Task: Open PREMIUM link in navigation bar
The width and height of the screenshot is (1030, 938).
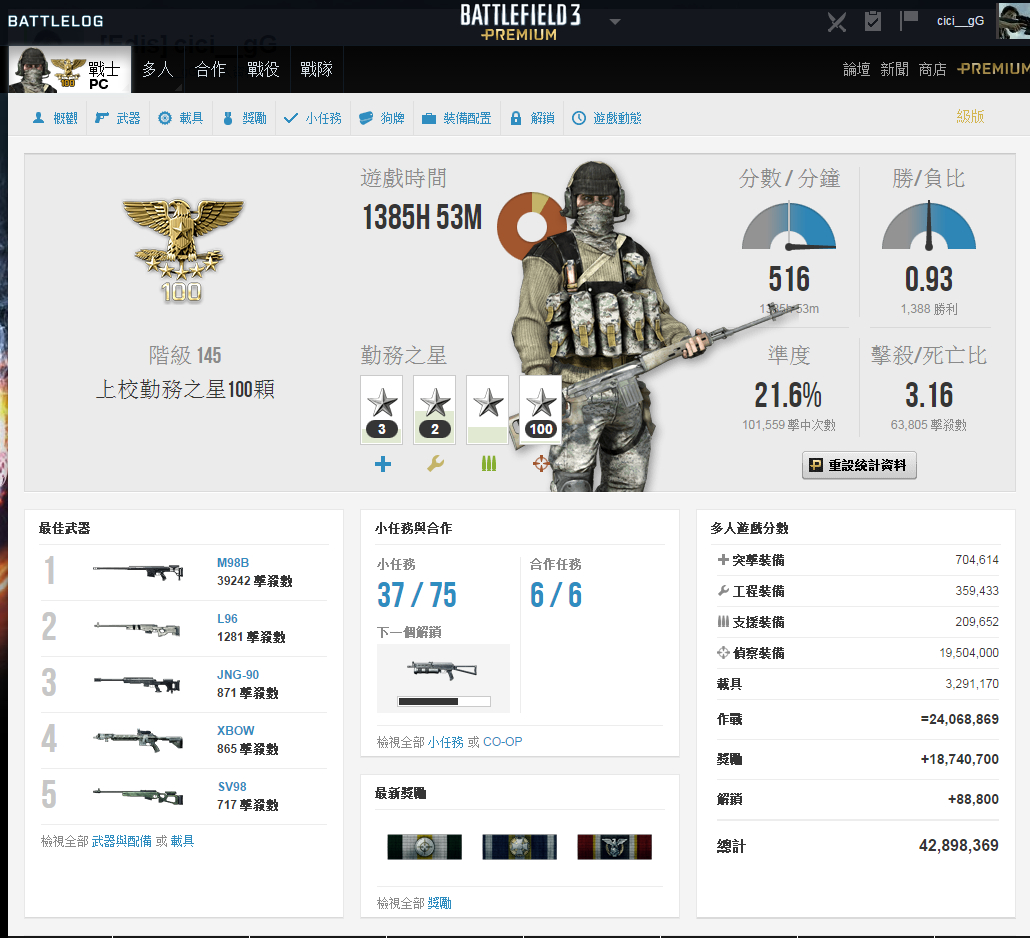Action: (993, 69)
